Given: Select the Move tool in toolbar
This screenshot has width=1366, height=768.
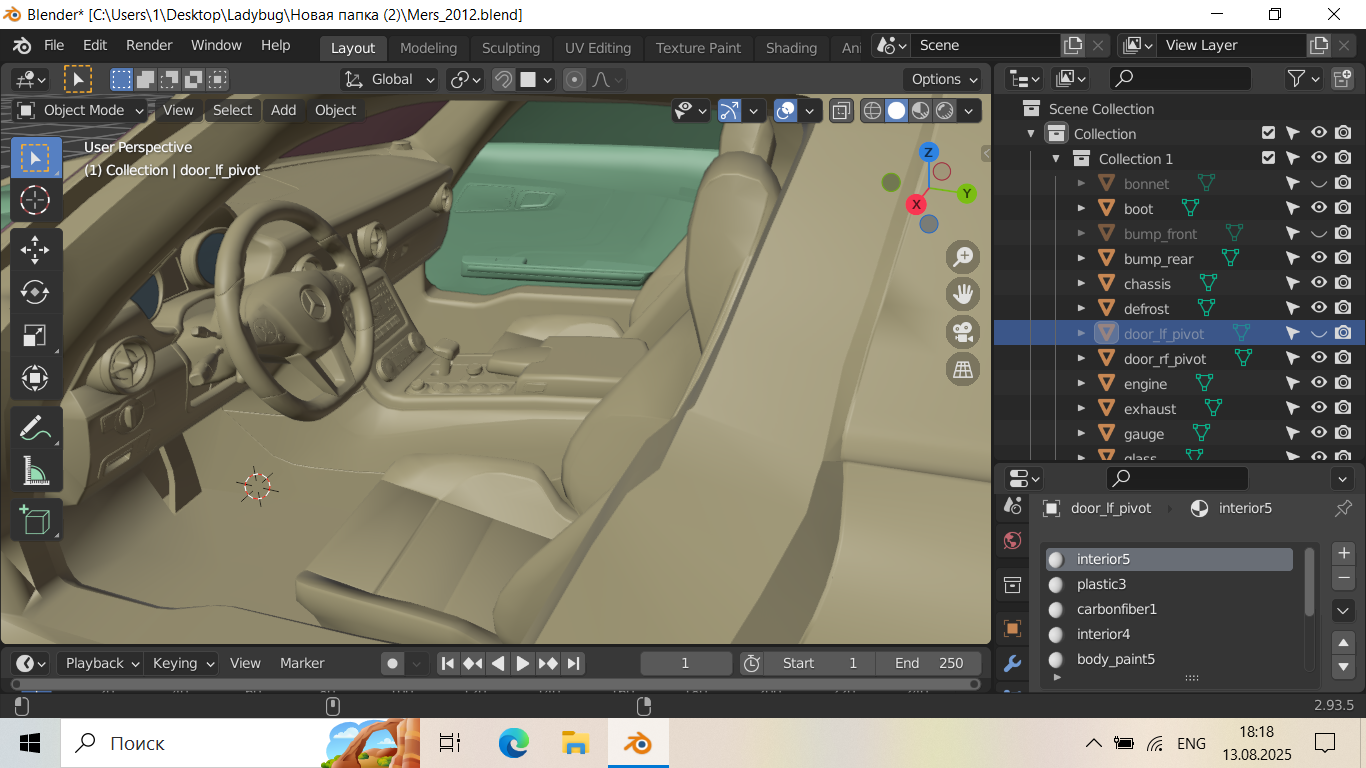Looking at the screenshot, I should [x=35, y=249].
